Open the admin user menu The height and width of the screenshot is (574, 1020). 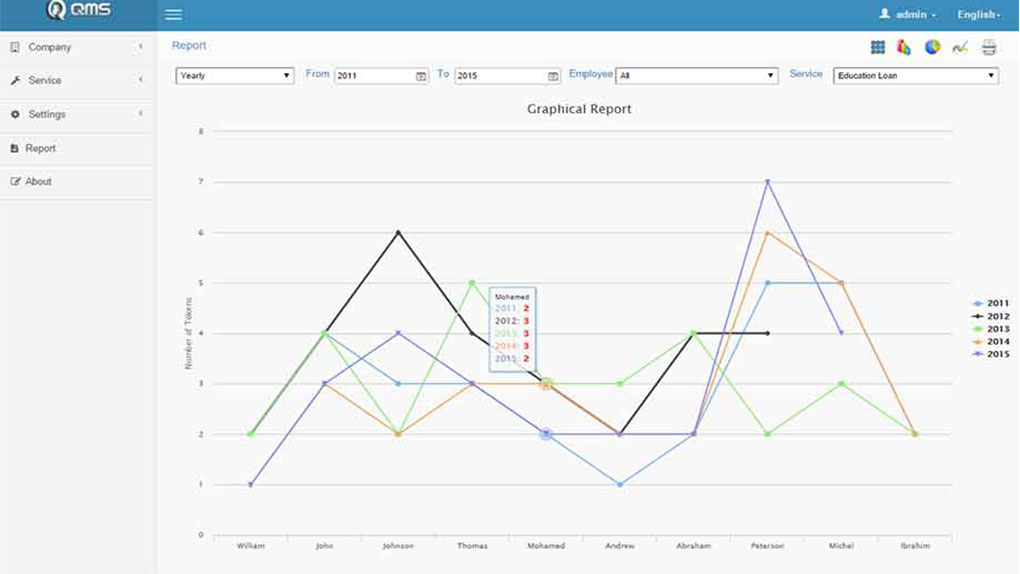[908, 15]
